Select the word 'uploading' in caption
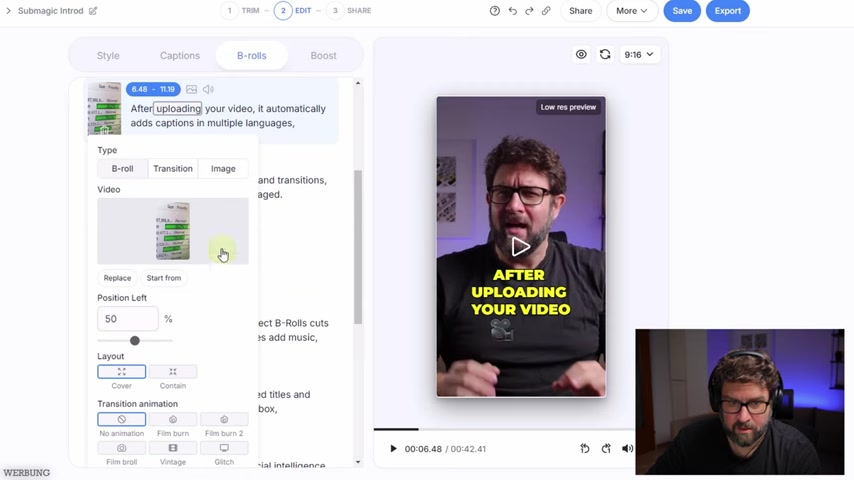 178,108
